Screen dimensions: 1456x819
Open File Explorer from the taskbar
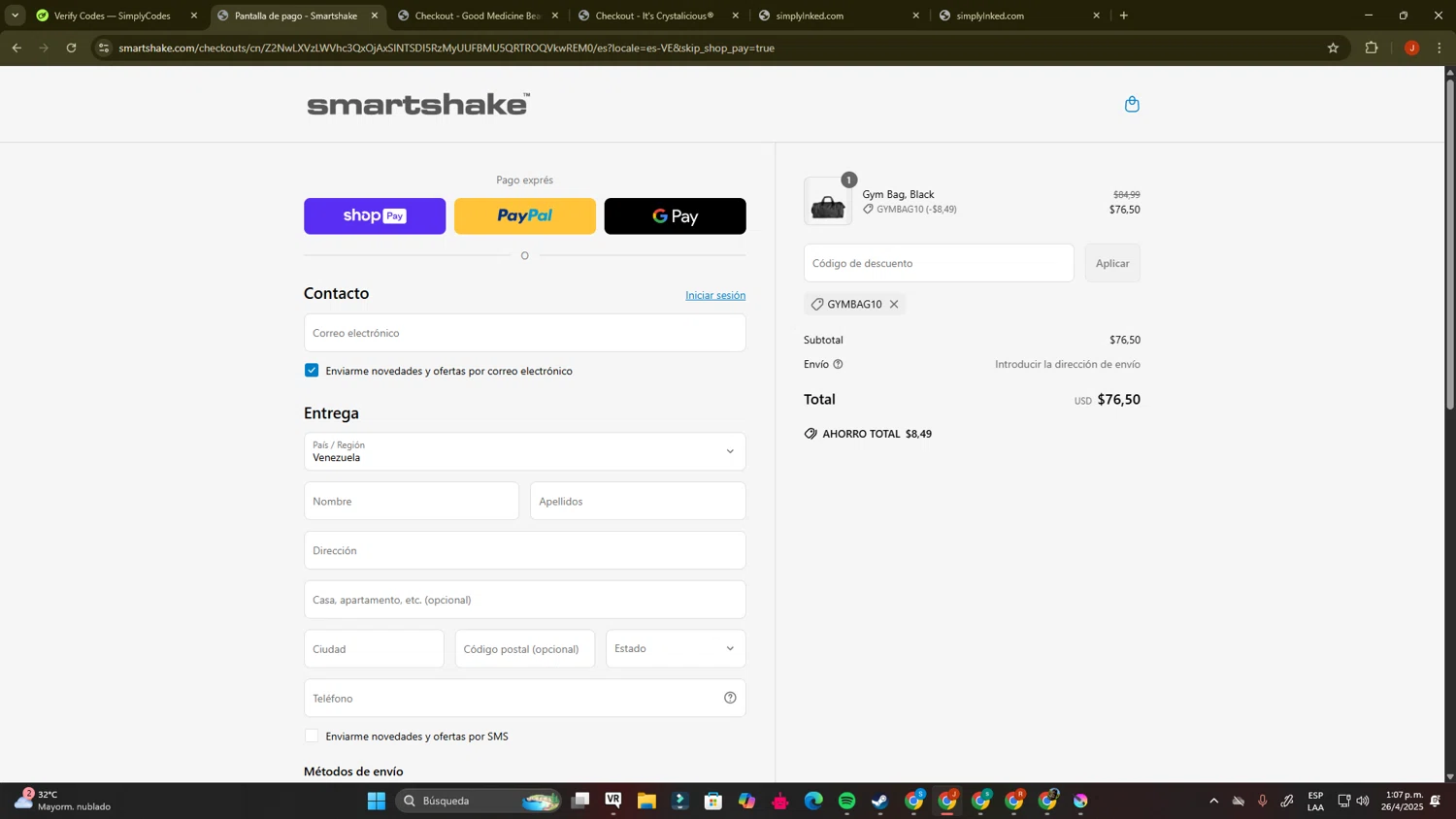point(646,801)
